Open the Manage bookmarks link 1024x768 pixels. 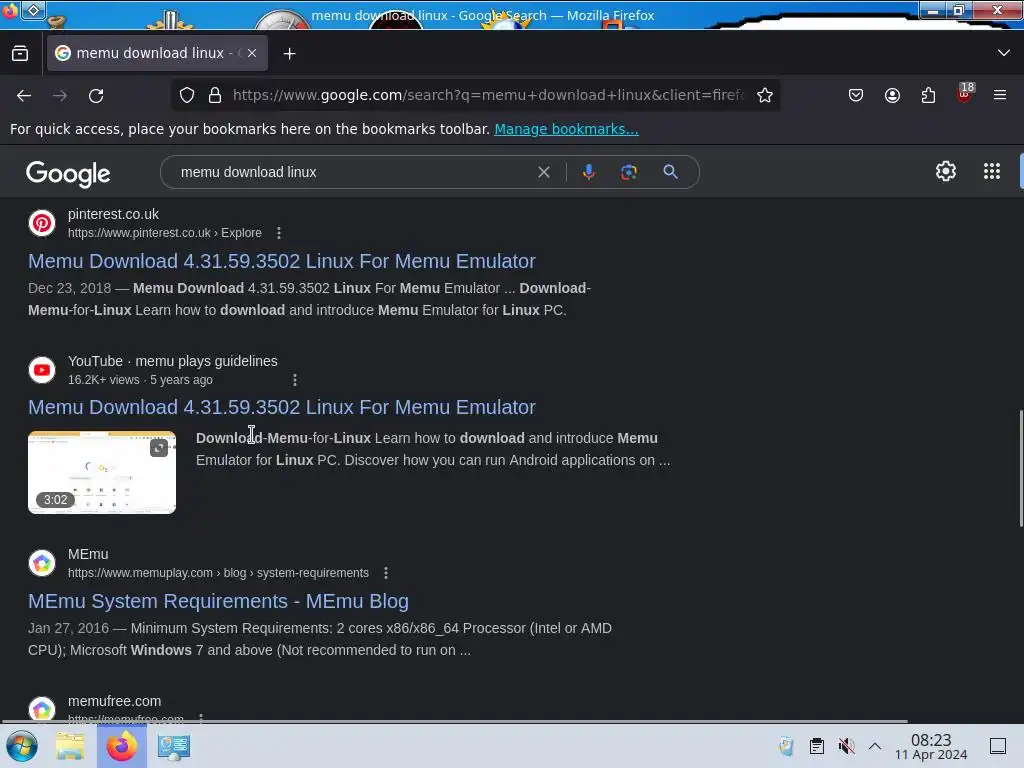tap(566, 129)
